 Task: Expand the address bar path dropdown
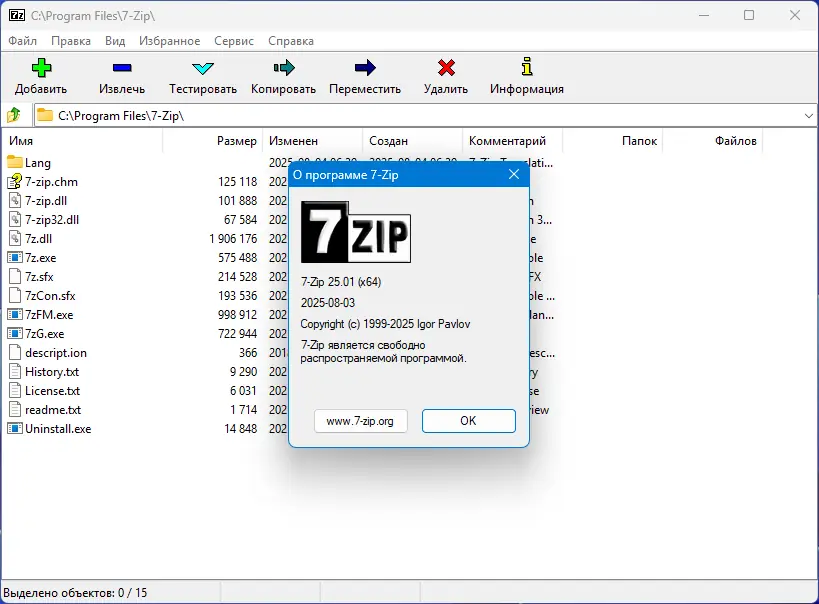(x=809, y=115)
